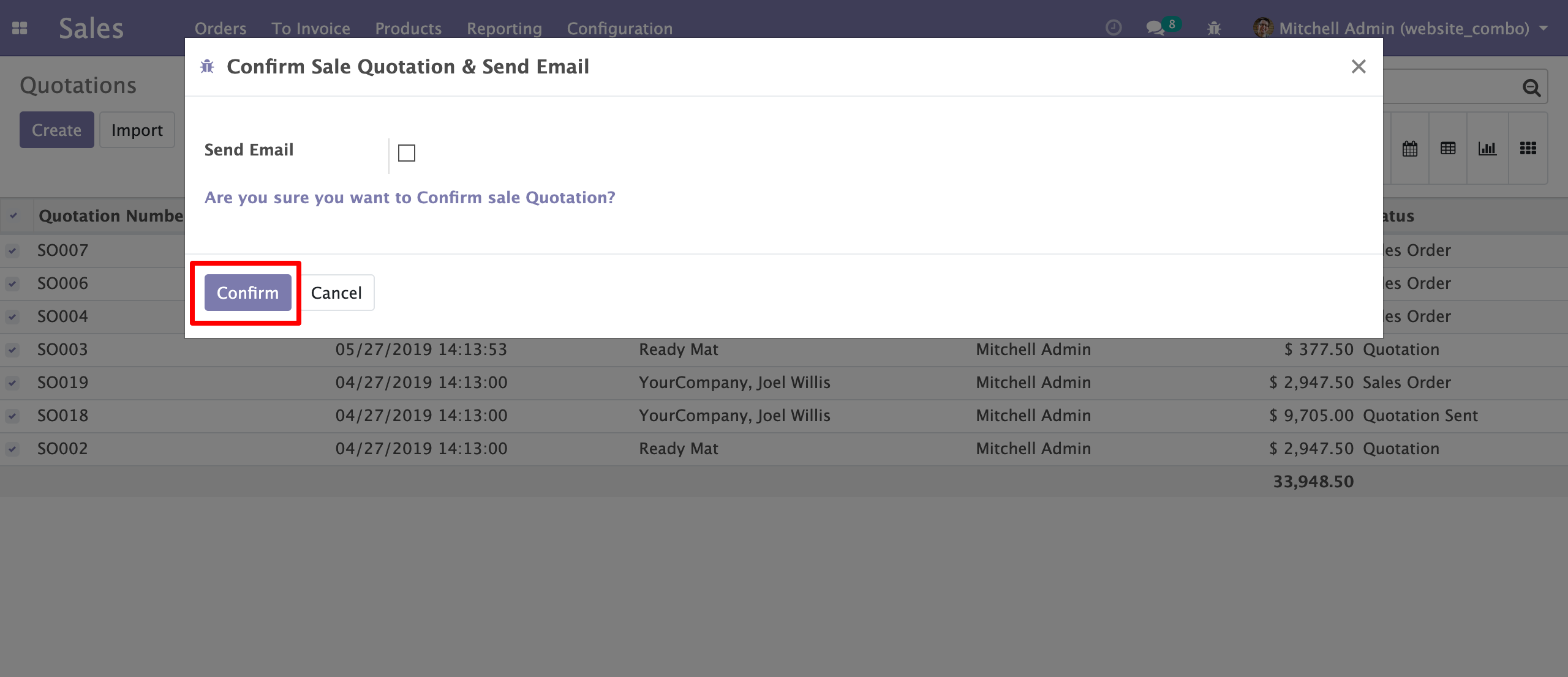This screenshot has width=1568, height=677.
Task: Click the search magnifier icon
Action: click(x=1531, y=88)
